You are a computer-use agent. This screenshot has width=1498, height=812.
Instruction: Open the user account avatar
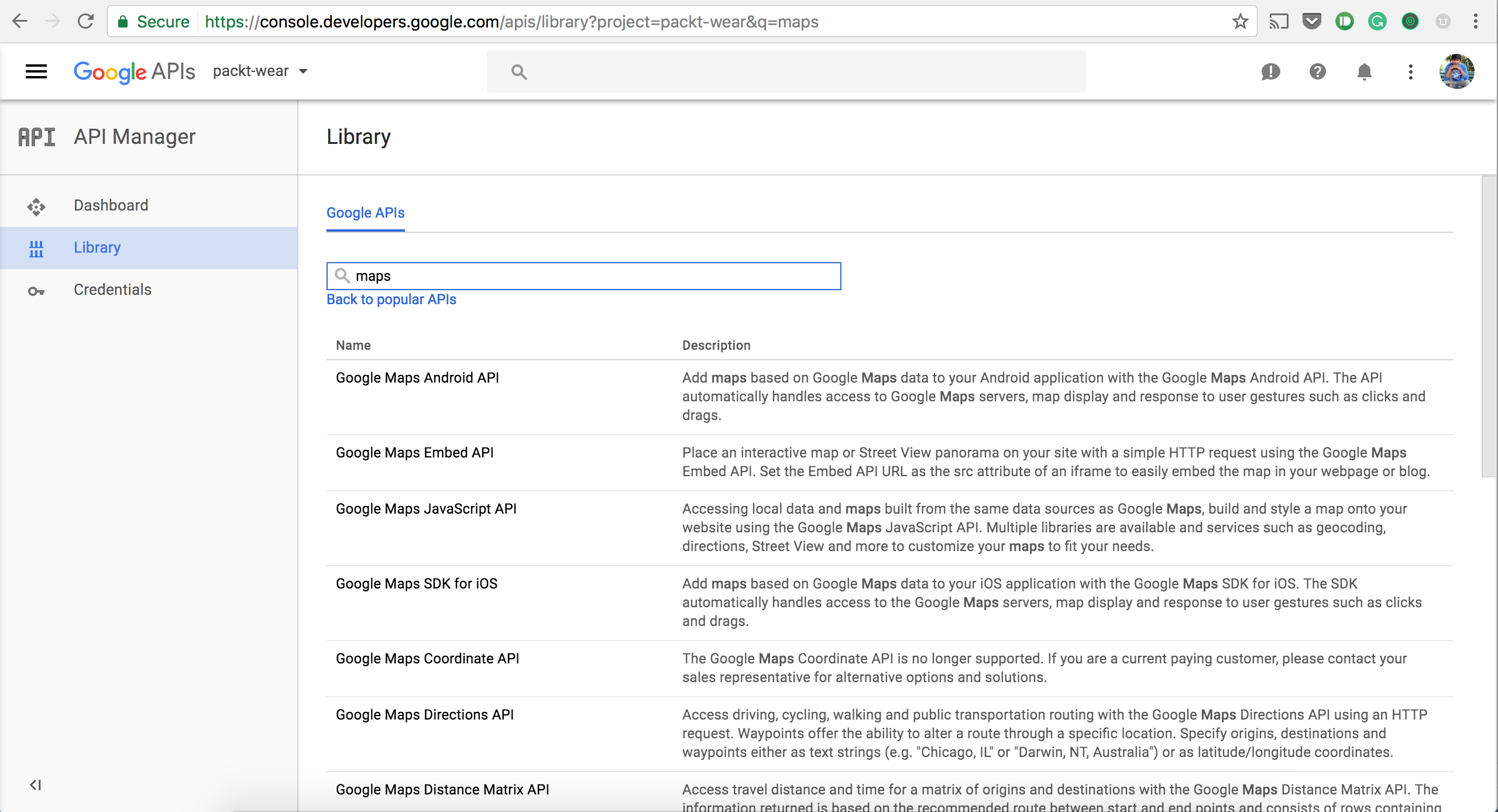point(1456,71)
